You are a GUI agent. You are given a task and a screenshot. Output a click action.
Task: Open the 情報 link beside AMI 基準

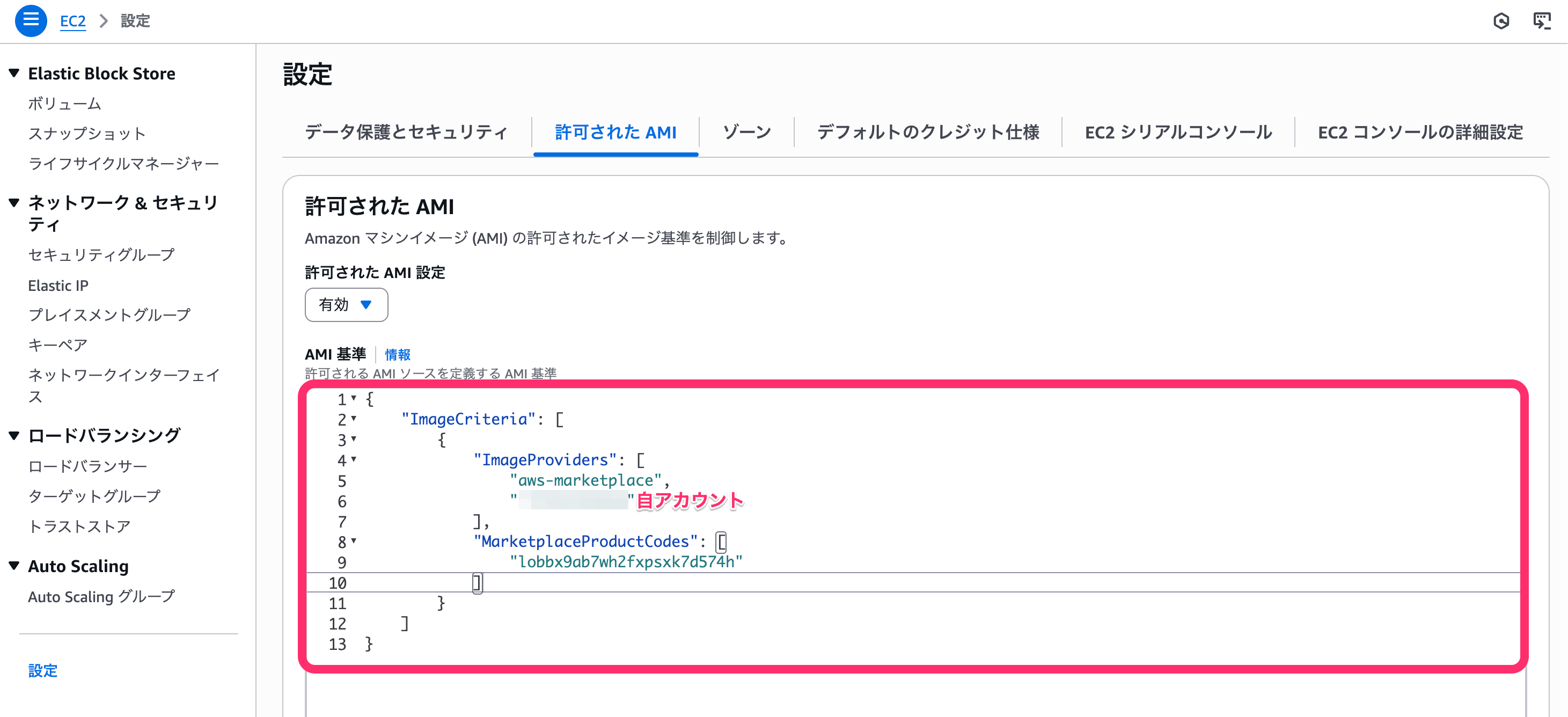point(398,354)
